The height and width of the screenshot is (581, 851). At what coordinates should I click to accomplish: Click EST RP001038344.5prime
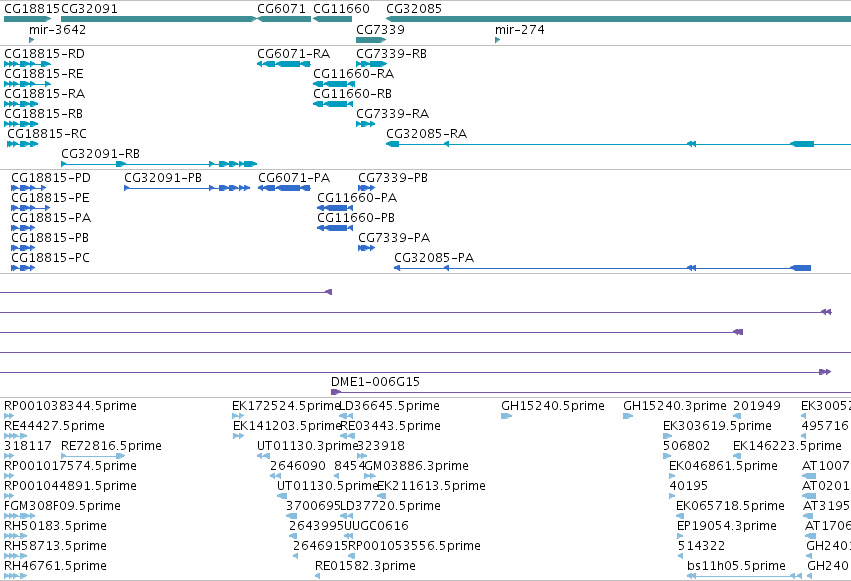pos(70,406)
